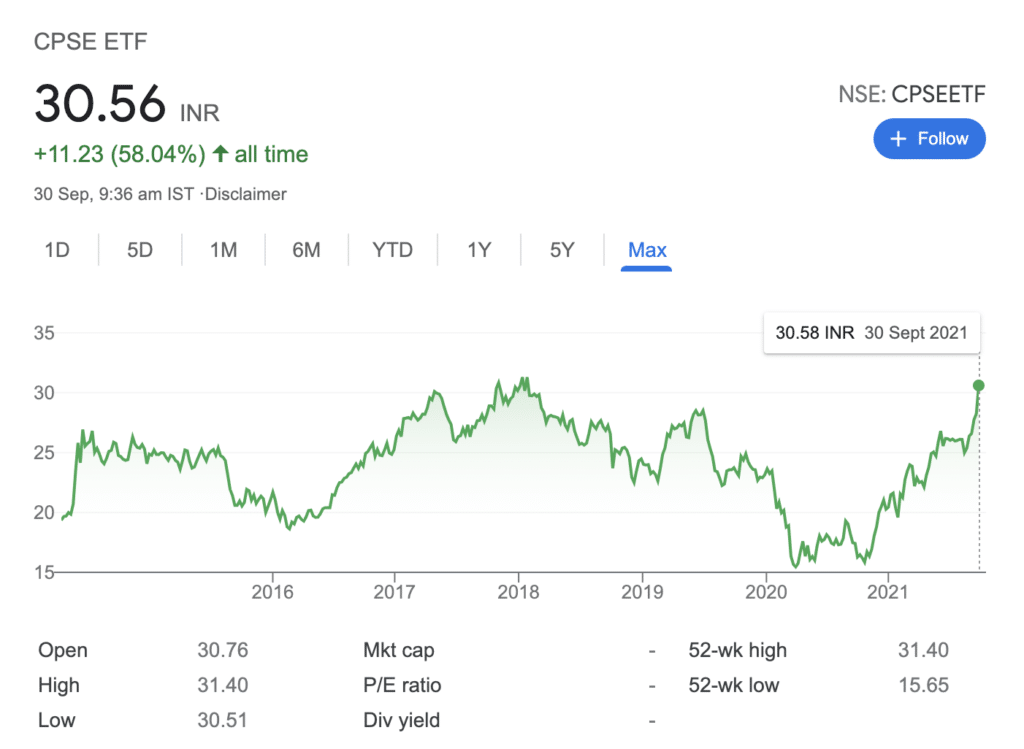Click the 2020 x-axis label
The height and width of the screenshot is (749, 1024).
766,592
